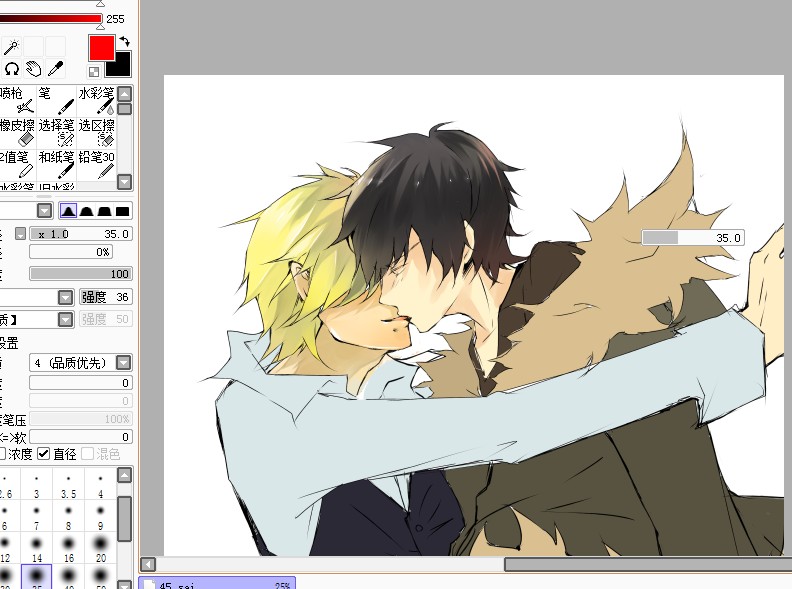
Task: Select brush size preset 20
Action: [x=101, y=549]
